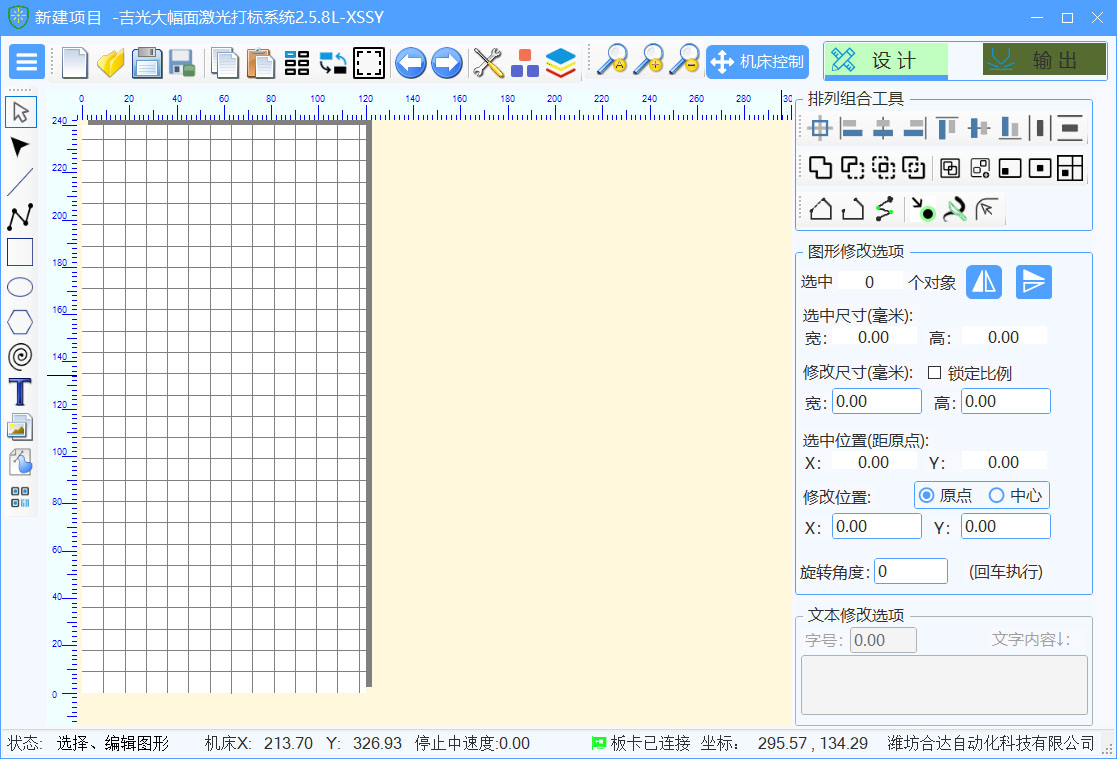This screenshot has height=759, width=1117.
Task: Click the zoom out magnifier
Action: 684,62
